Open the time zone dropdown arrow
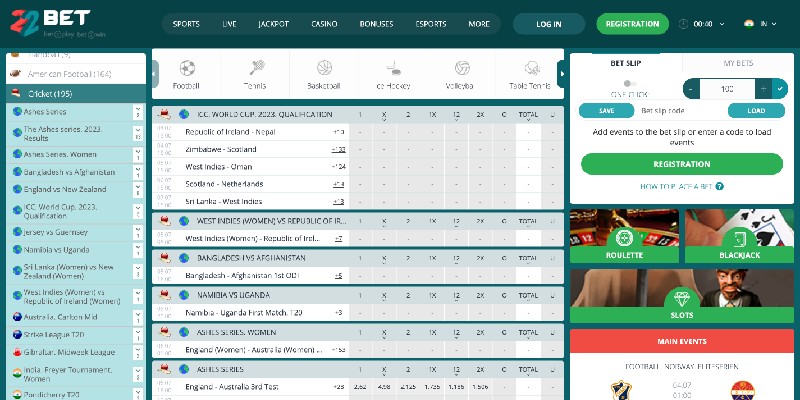Screen dimensions: 800x400 722,24
